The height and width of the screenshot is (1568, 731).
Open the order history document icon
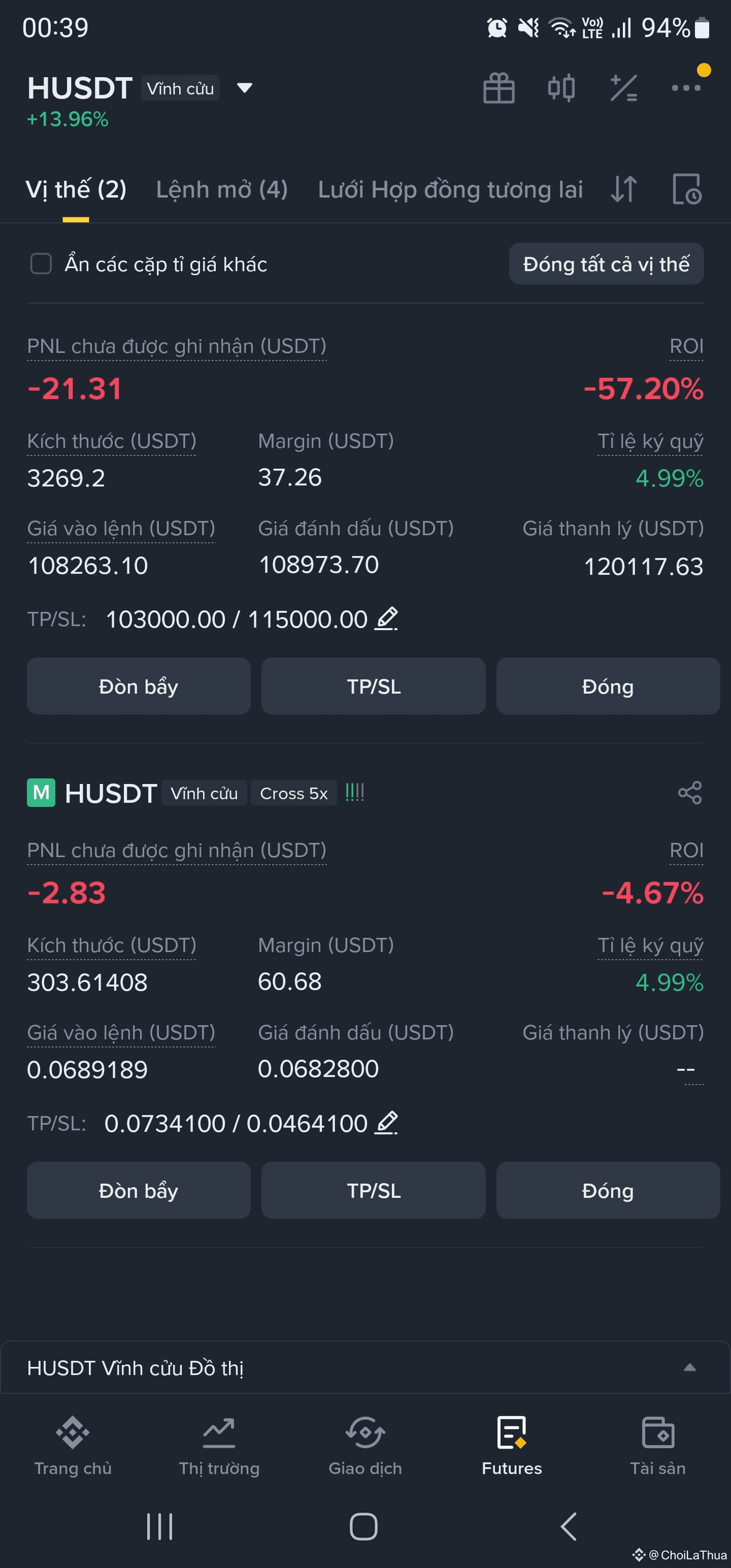[687, 189]
